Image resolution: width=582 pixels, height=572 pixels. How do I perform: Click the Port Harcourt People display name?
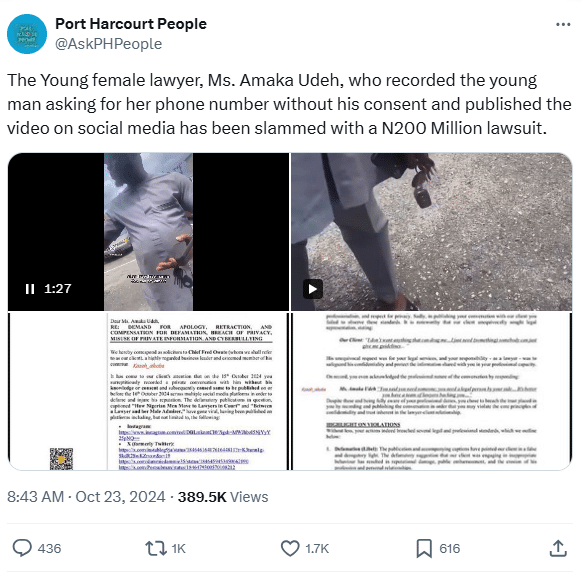131,24
